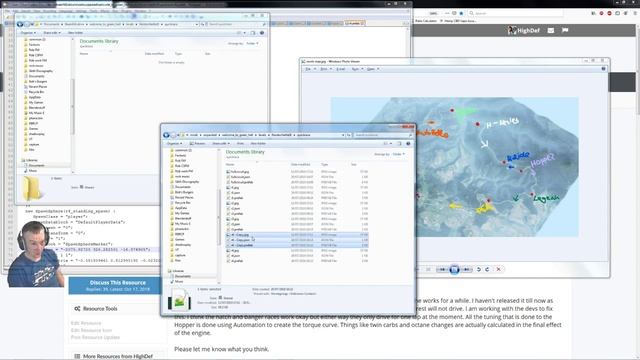This screenshot has height=360, width=640.
Task: Open change view dropdown in front Explorer
Action: tap(391, 144)
